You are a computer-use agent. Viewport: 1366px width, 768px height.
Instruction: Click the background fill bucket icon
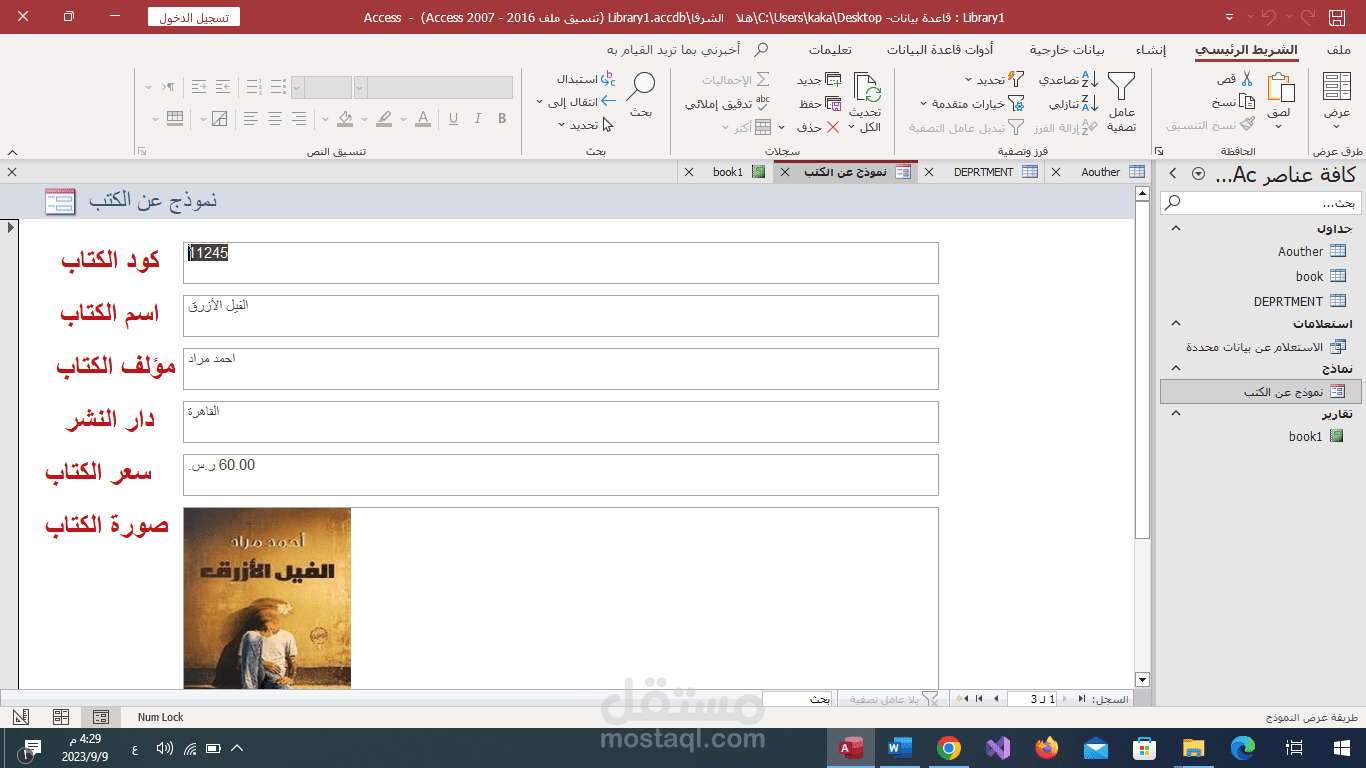[345, 119]
